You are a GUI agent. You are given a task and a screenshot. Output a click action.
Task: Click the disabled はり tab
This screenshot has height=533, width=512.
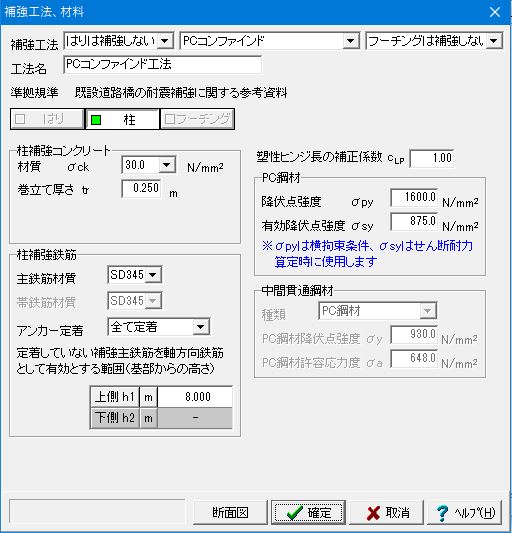pyautogui.click(x=47, y=119)
